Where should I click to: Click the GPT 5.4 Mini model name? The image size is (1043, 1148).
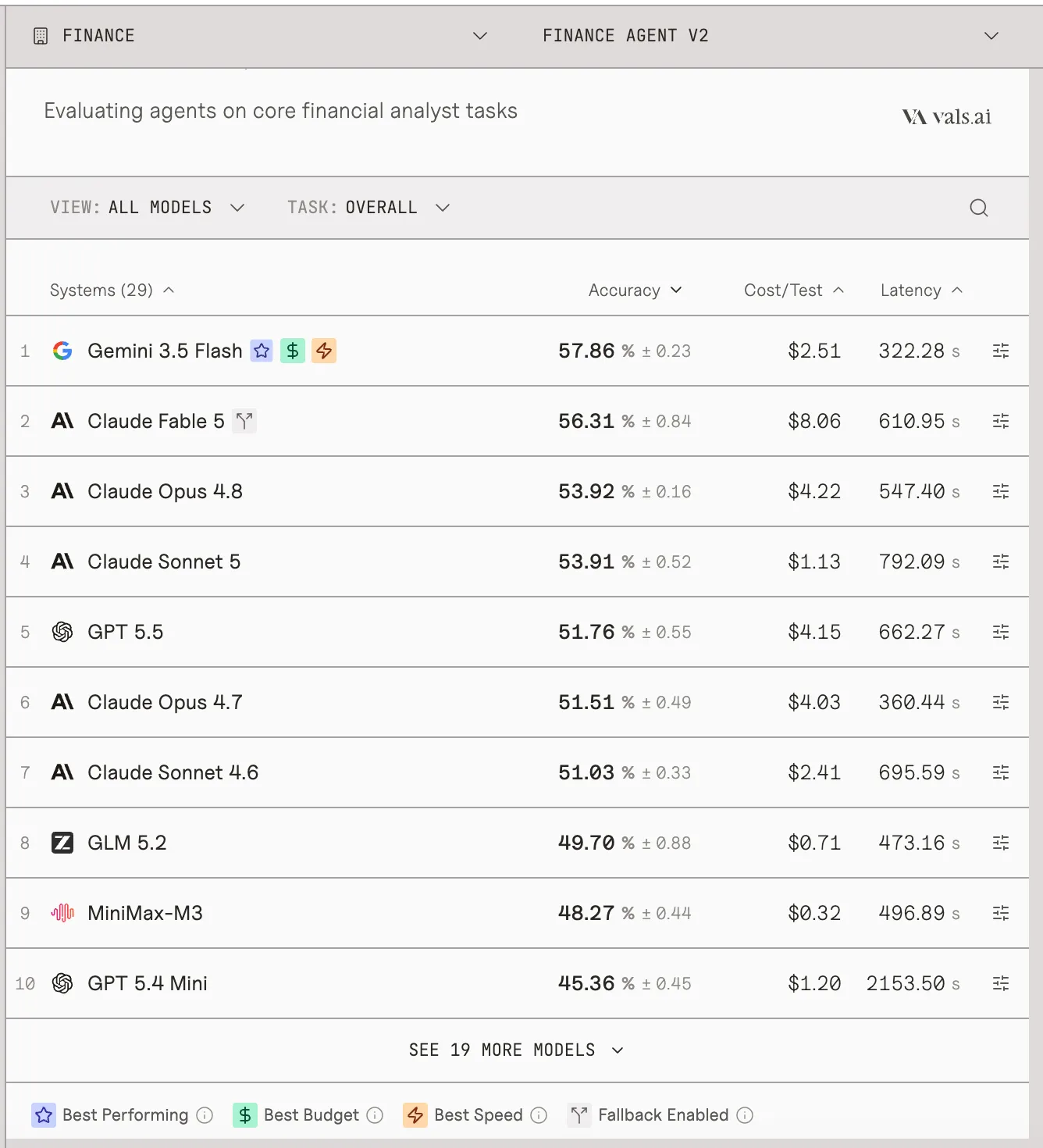tap(148, 983)
